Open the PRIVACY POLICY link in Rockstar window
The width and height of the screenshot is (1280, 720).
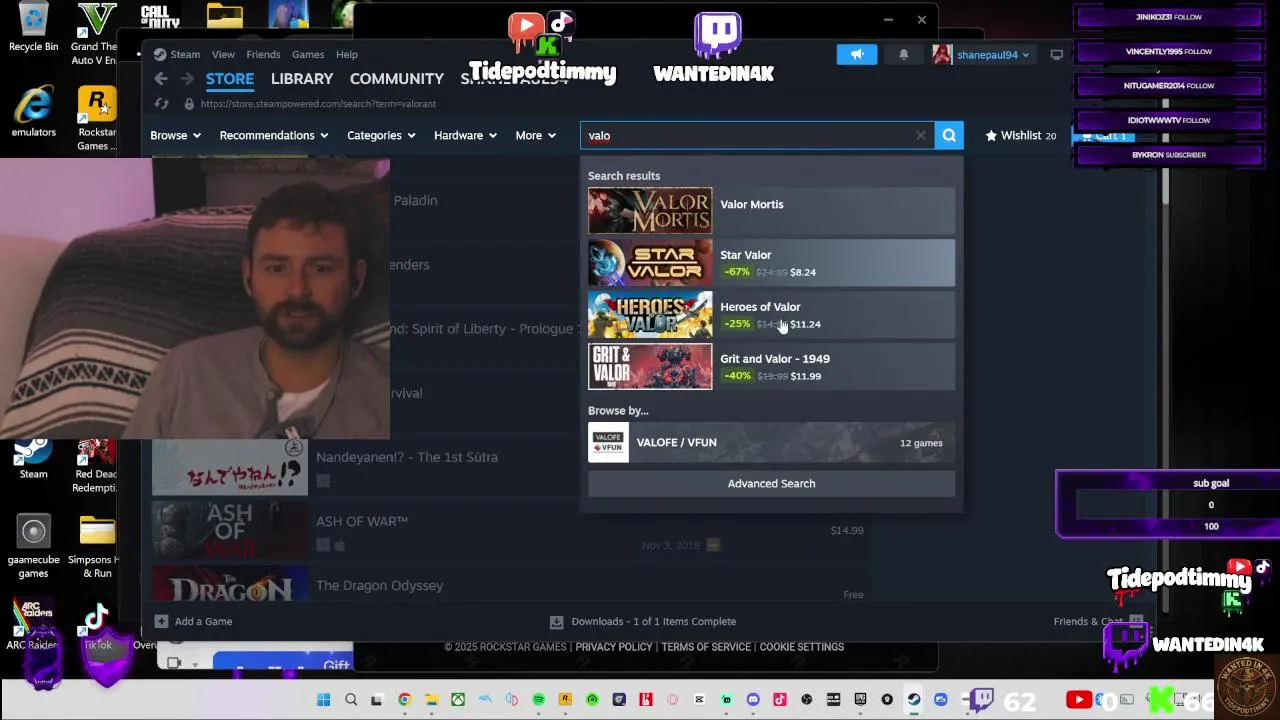point(614,647)
